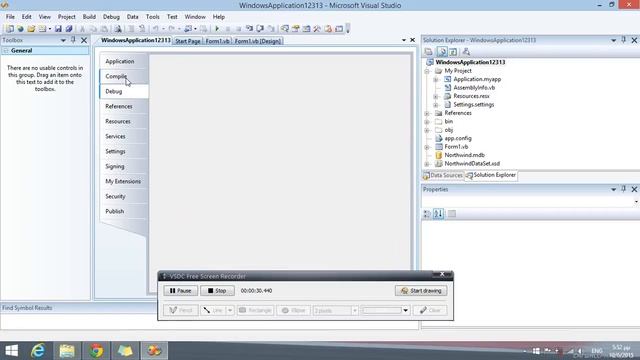This screenshot has height=360, width=640.
Task: Expand the Resources.resx node
Action: pyautogui.click(x=436, y=96)
